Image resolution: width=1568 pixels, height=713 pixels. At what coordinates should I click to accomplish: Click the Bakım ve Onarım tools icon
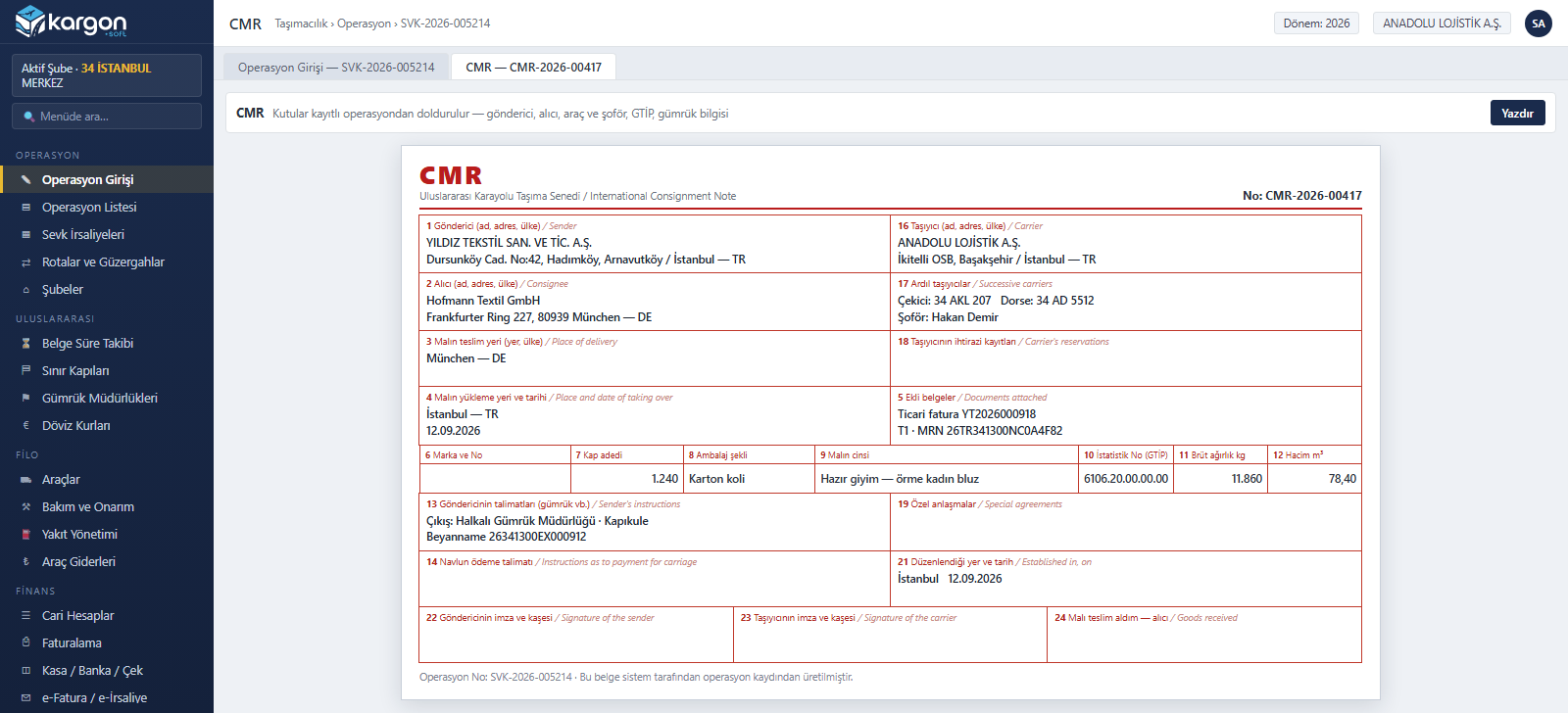(26, 507)
